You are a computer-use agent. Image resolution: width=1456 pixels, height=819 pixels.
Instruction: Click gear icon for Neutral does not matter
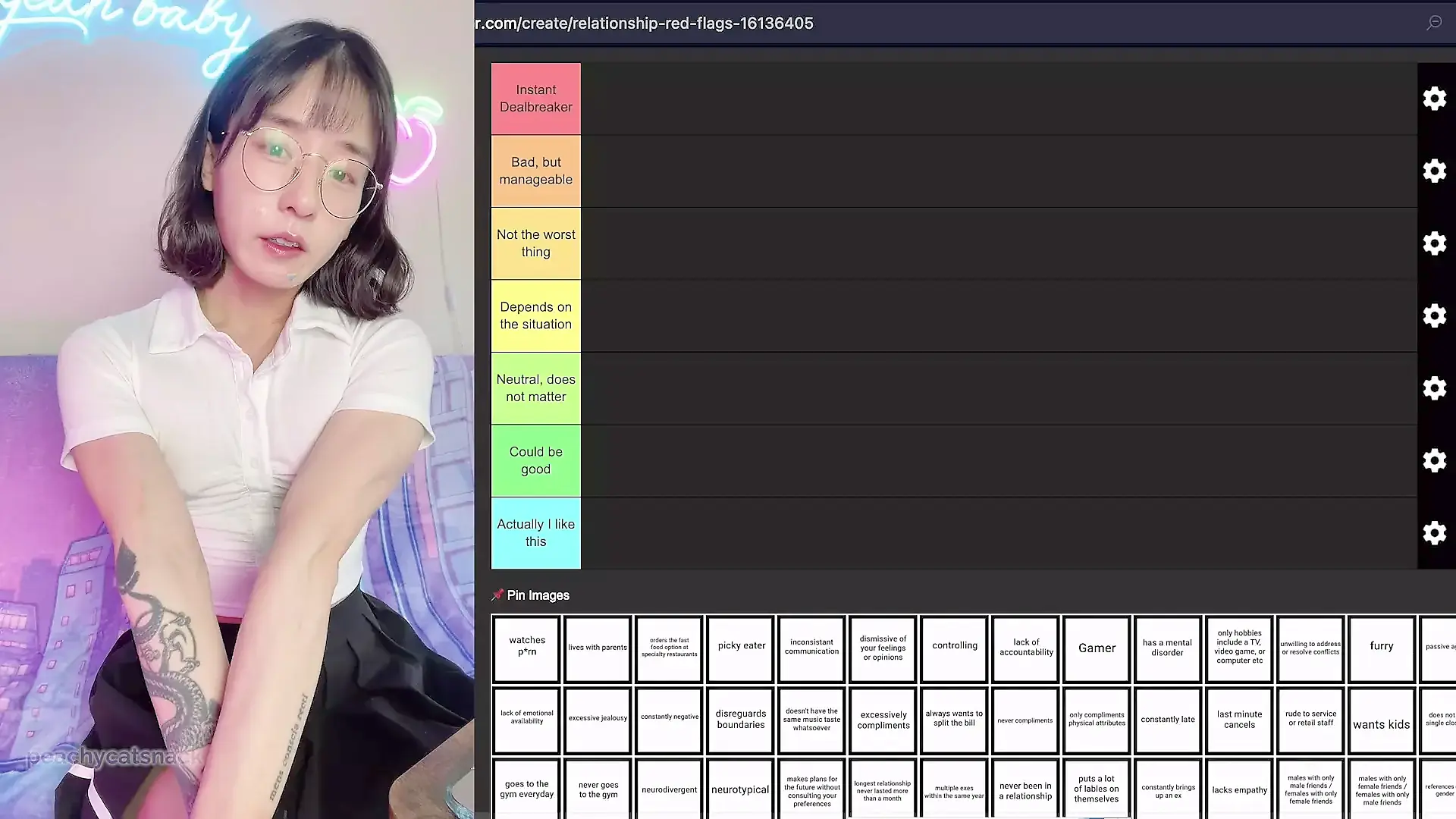pyautogui.click(x=1434, y=388)
